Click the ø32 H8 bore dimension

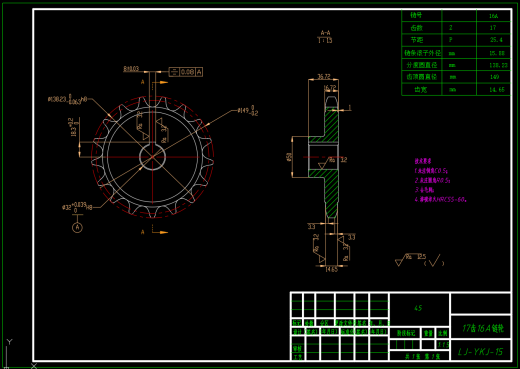[x=77, y=207]
